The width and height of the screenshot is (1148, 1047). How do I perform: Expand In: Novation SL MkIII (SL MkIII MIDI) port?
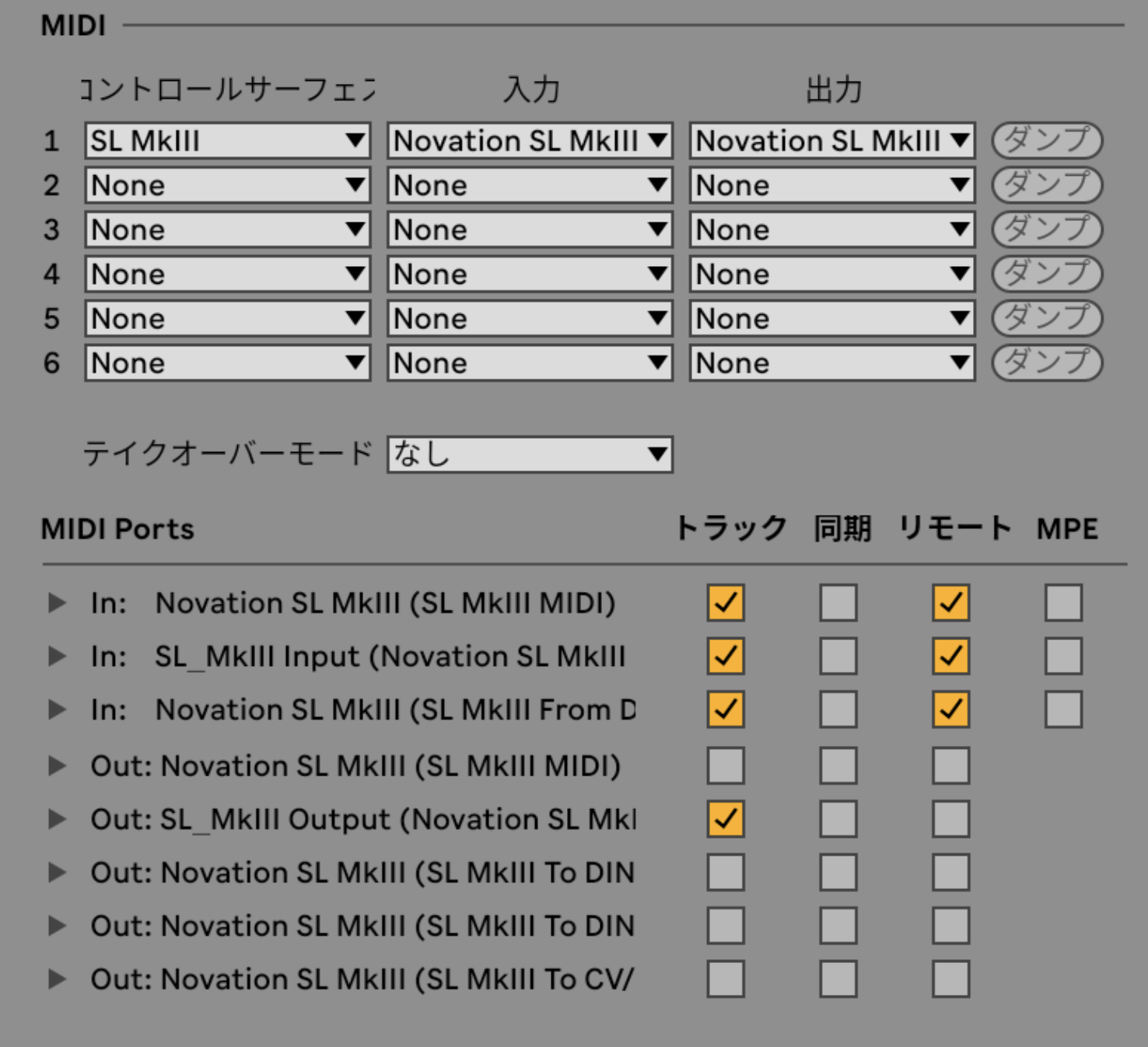(57, 603)
